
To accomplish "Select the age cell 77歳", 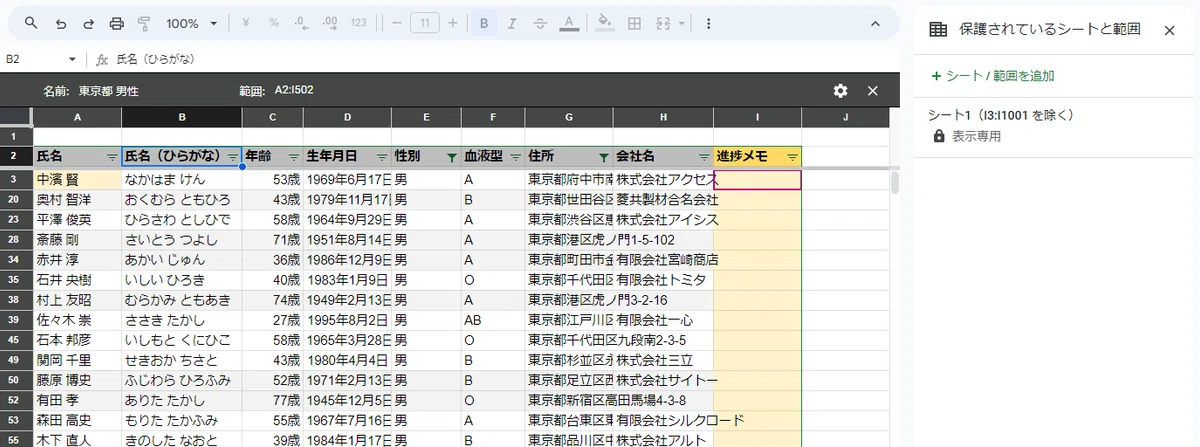I will click(272, 401).
